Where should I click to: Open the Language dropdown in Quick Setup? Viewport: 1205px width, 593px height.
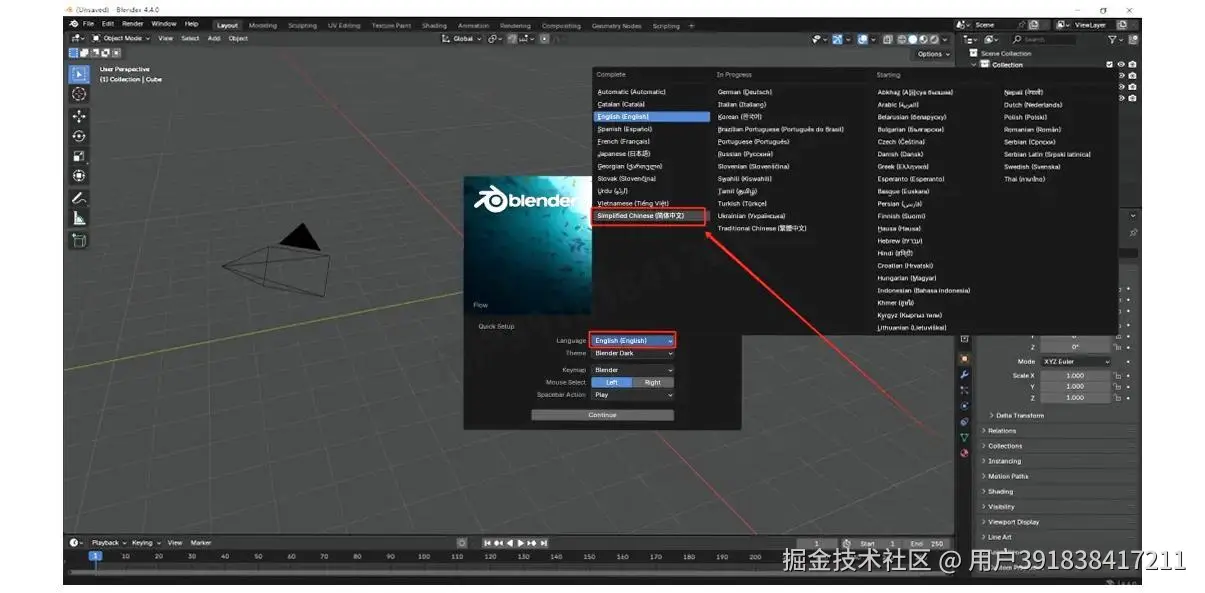click(632, 341)
